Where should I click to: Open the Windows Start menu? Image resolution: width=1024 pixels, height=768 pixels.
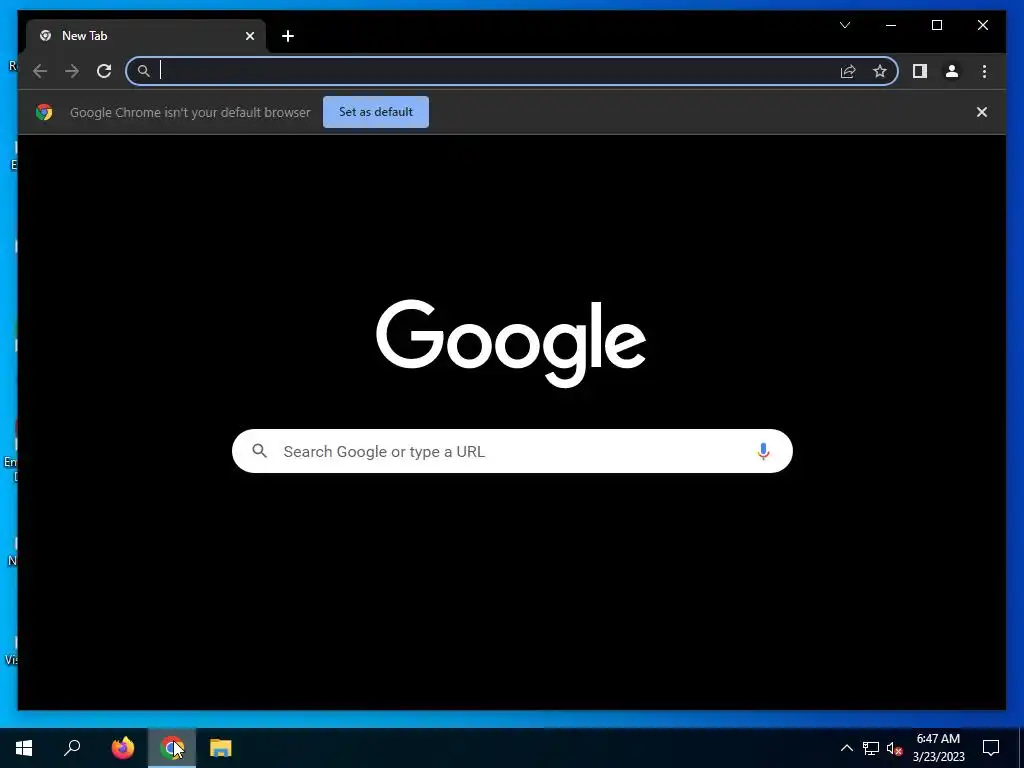pyautogui.click(x=24, y=748)
